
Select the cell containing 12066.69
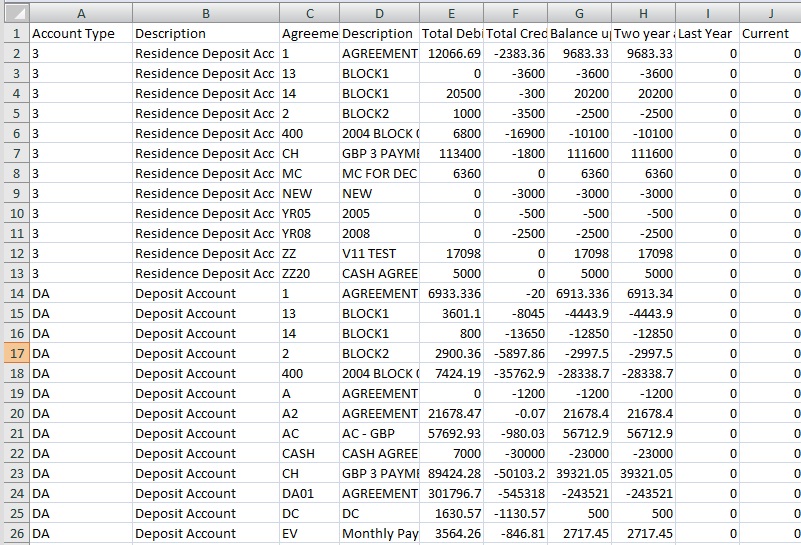(452, 54)
